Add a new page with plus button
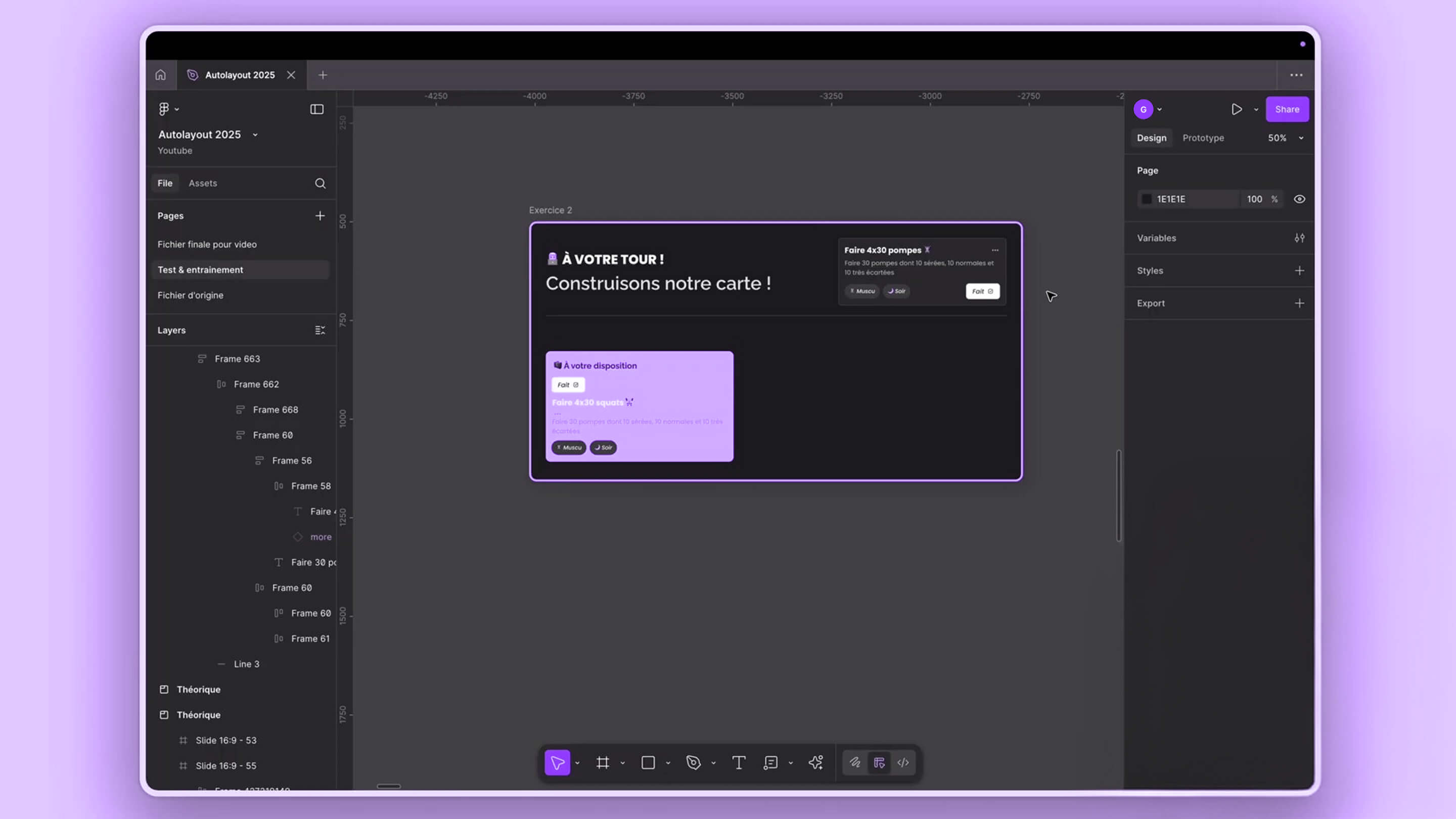 tap(320, 215)
